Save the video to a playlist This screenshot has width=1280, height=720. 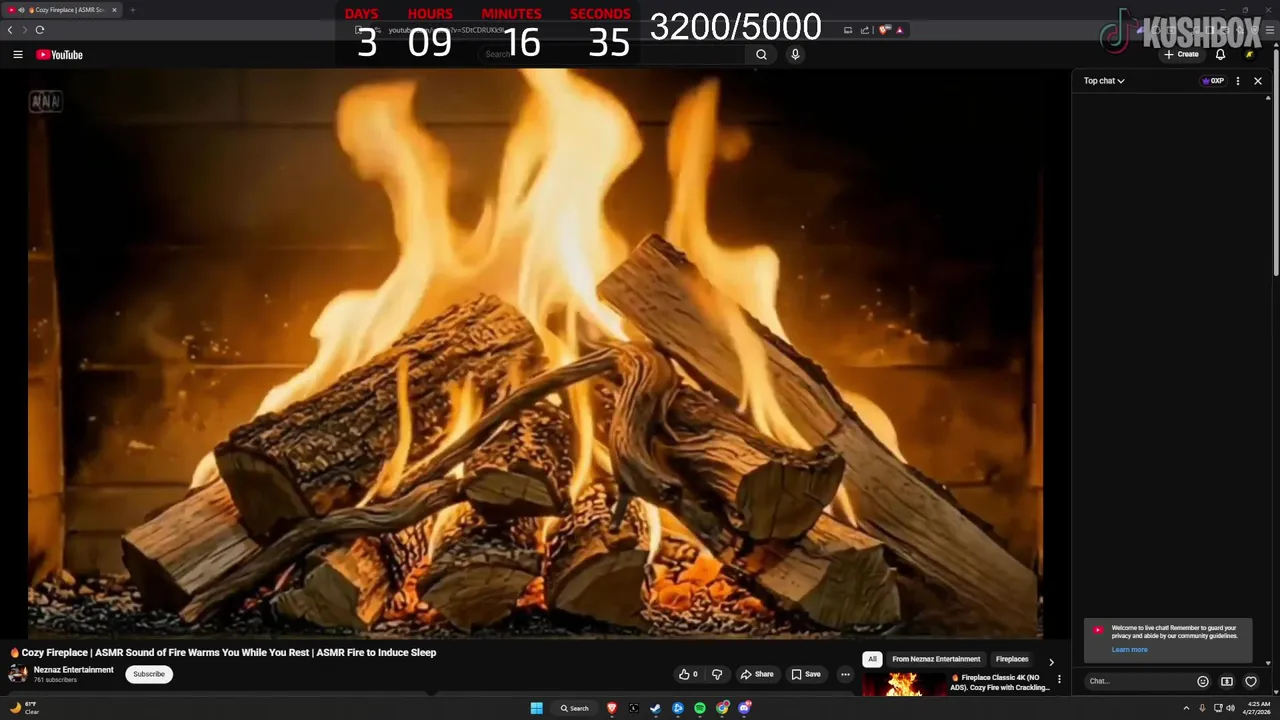(x=806, y=674)
